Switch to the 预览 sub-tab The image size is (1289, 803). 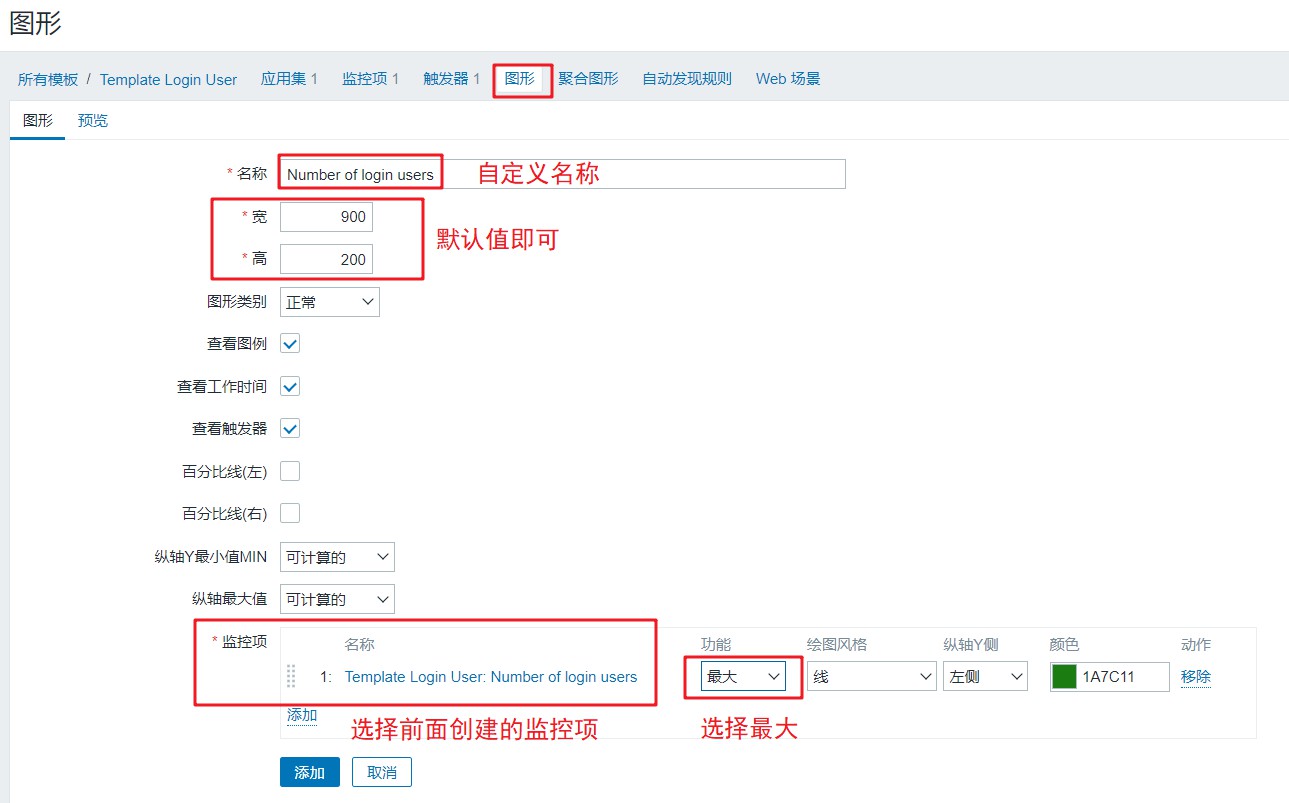point(93,121)
